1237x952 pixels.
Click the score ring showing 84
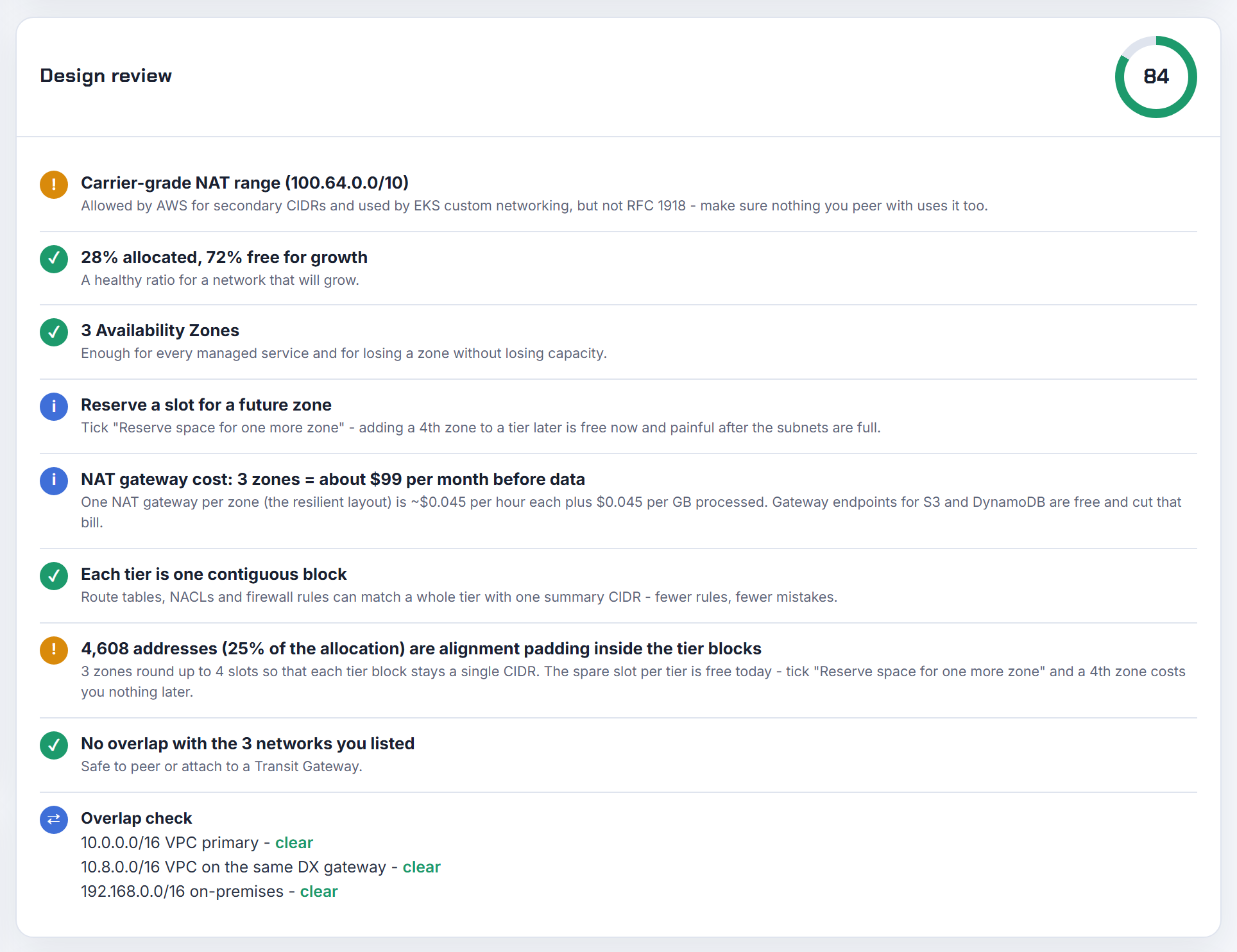[x=1156, y=77]
